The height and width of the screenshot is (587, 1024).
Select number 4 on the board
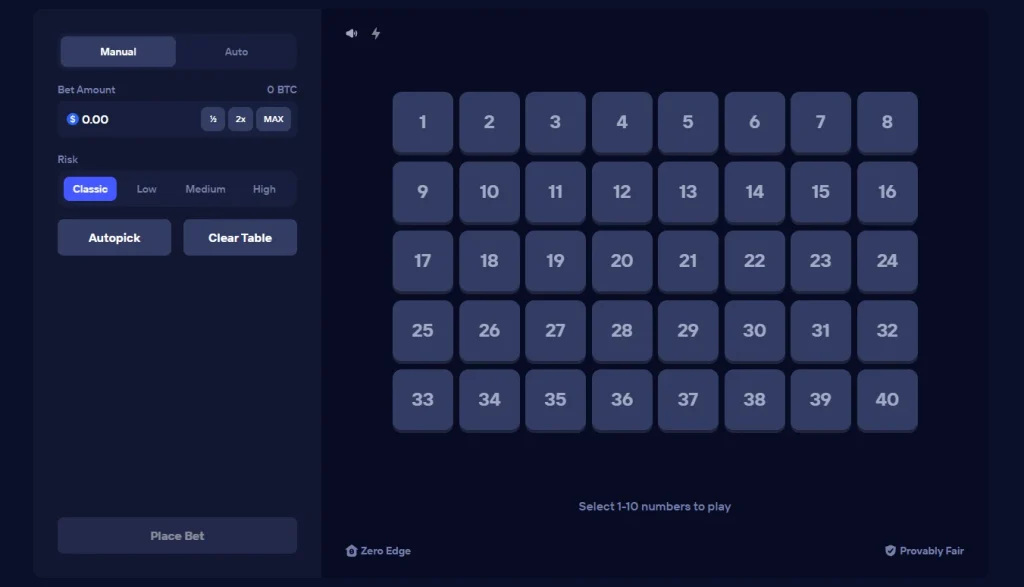622,122
